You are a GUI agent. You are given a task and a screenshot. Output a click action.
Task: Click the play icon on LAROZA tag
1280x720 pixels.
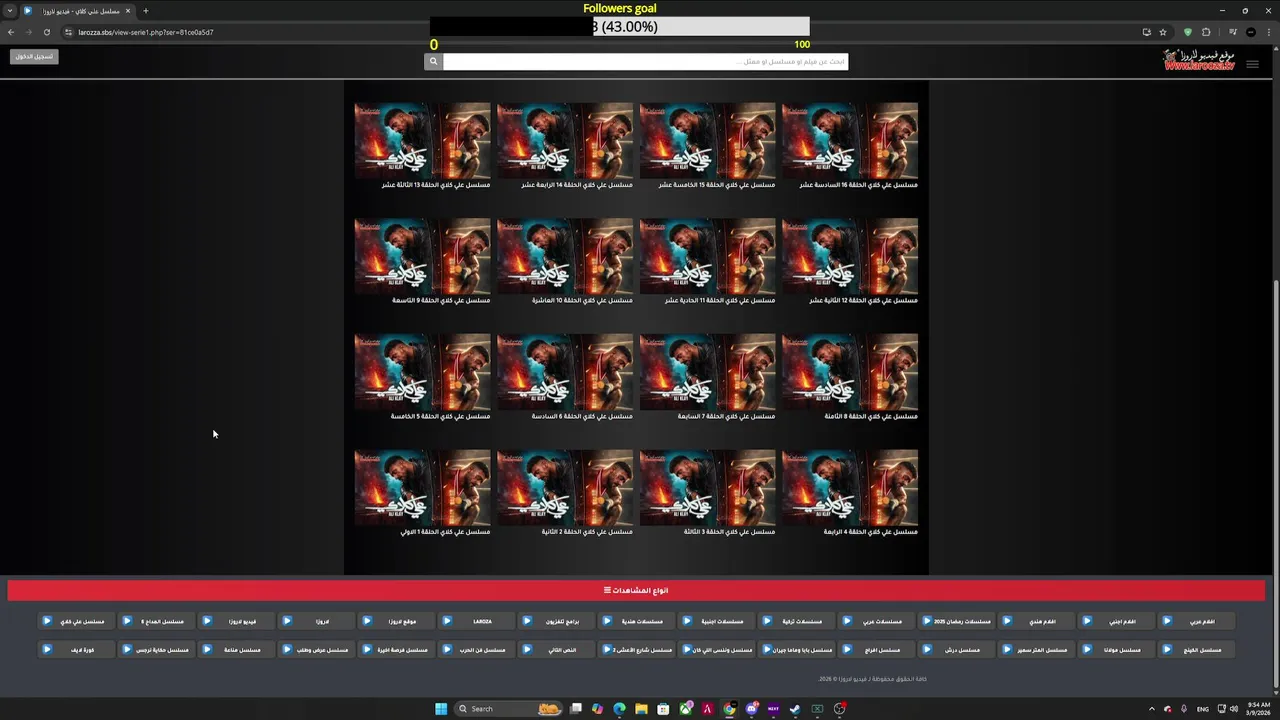(x=447, y=621)
